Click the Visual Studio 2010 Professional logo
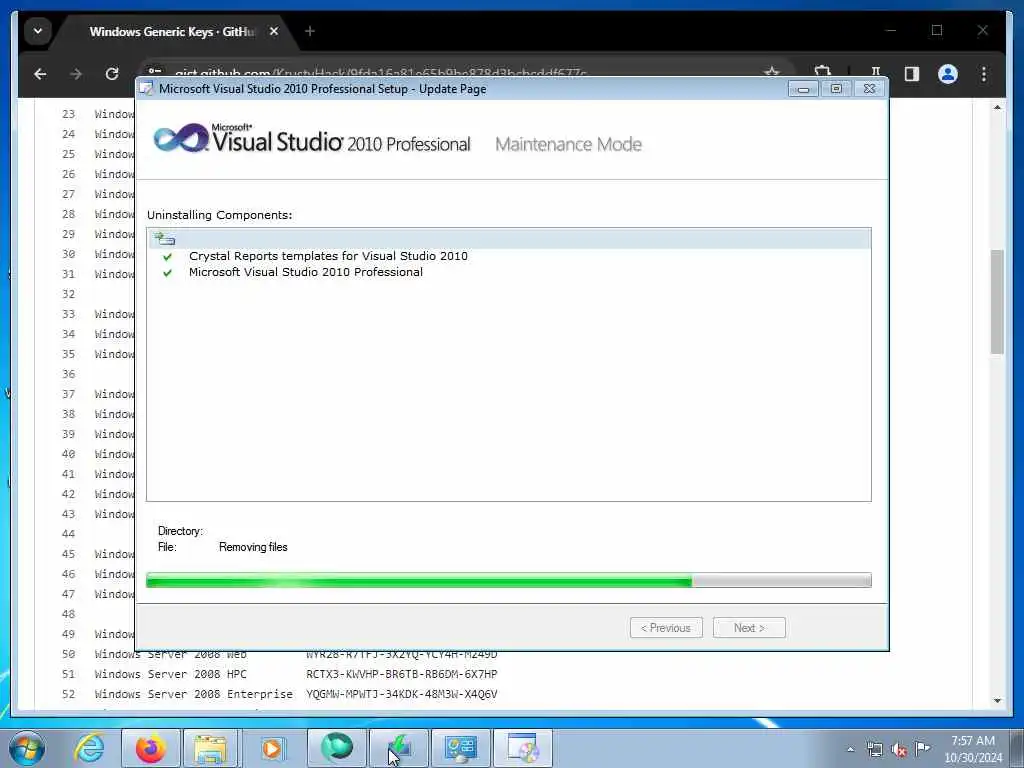Screen dimensions: 1024x768 point(312,138)
